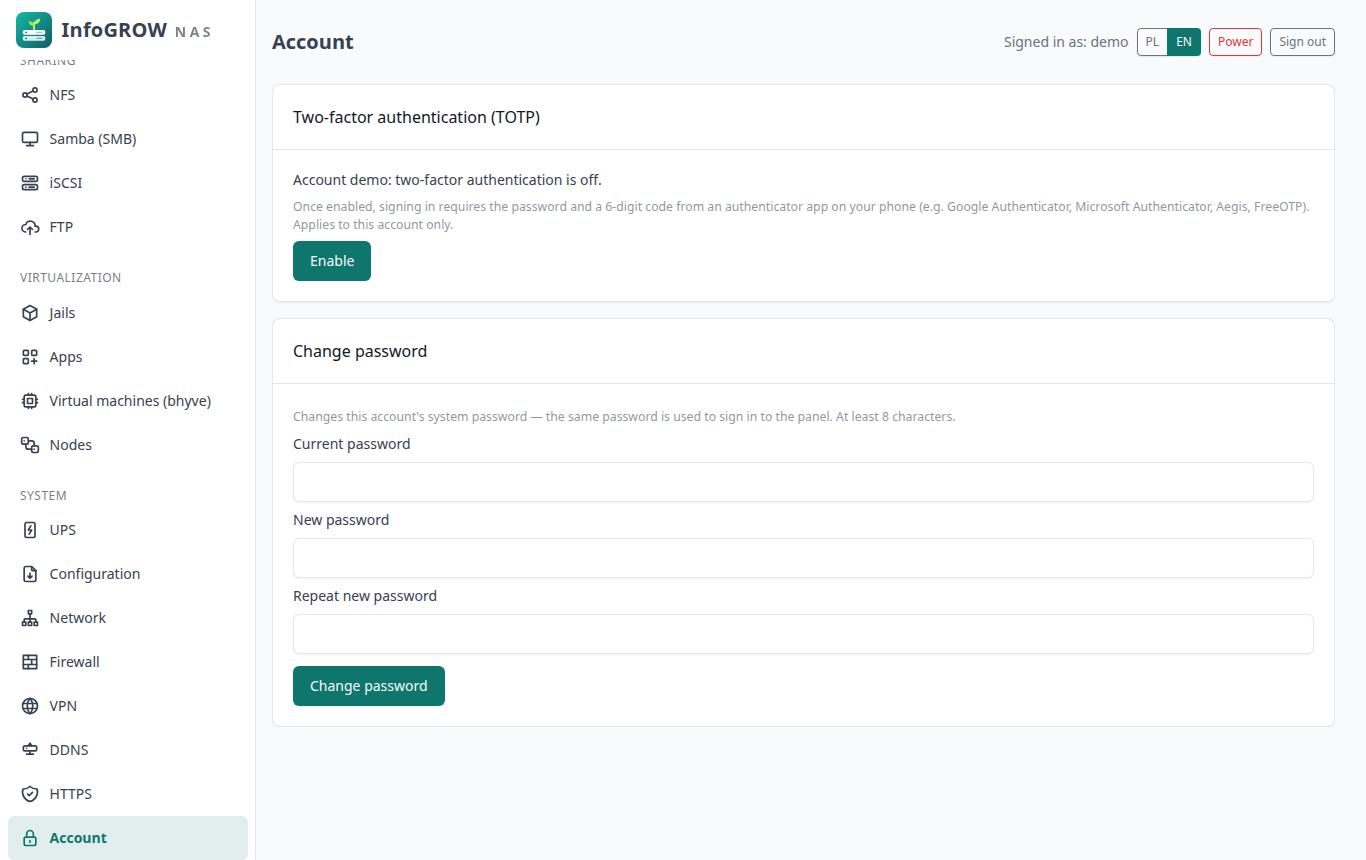Click the 'VIRTUALIZATION' section label
This screenshot has height=860, width=1366.
(70, 278)
